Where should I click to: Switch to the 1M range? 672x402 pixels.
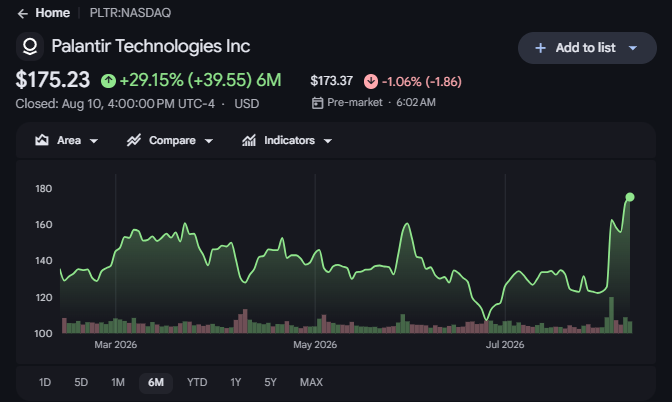118,382
